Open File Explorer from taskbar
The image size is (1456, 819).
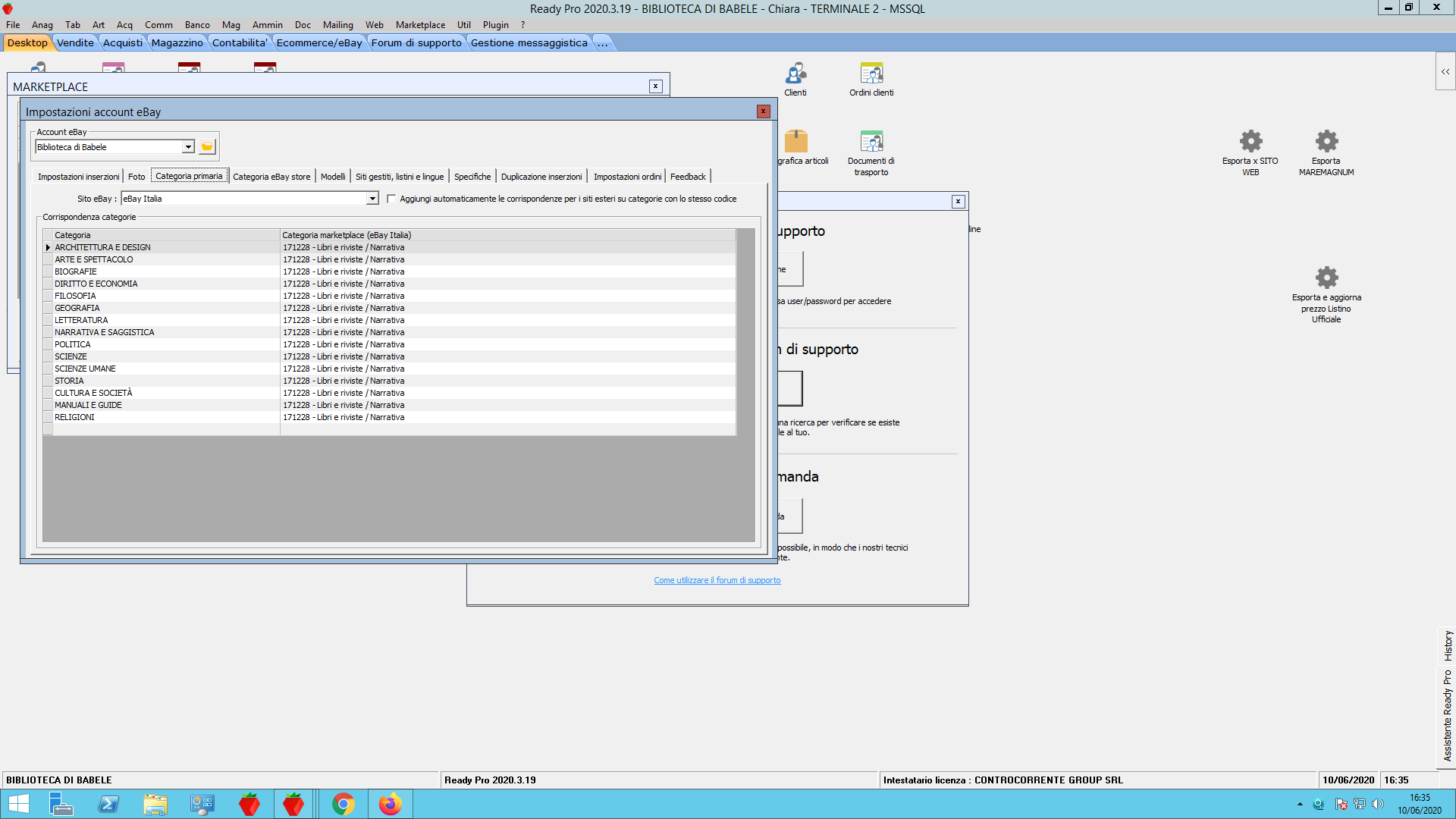point(155,804)
